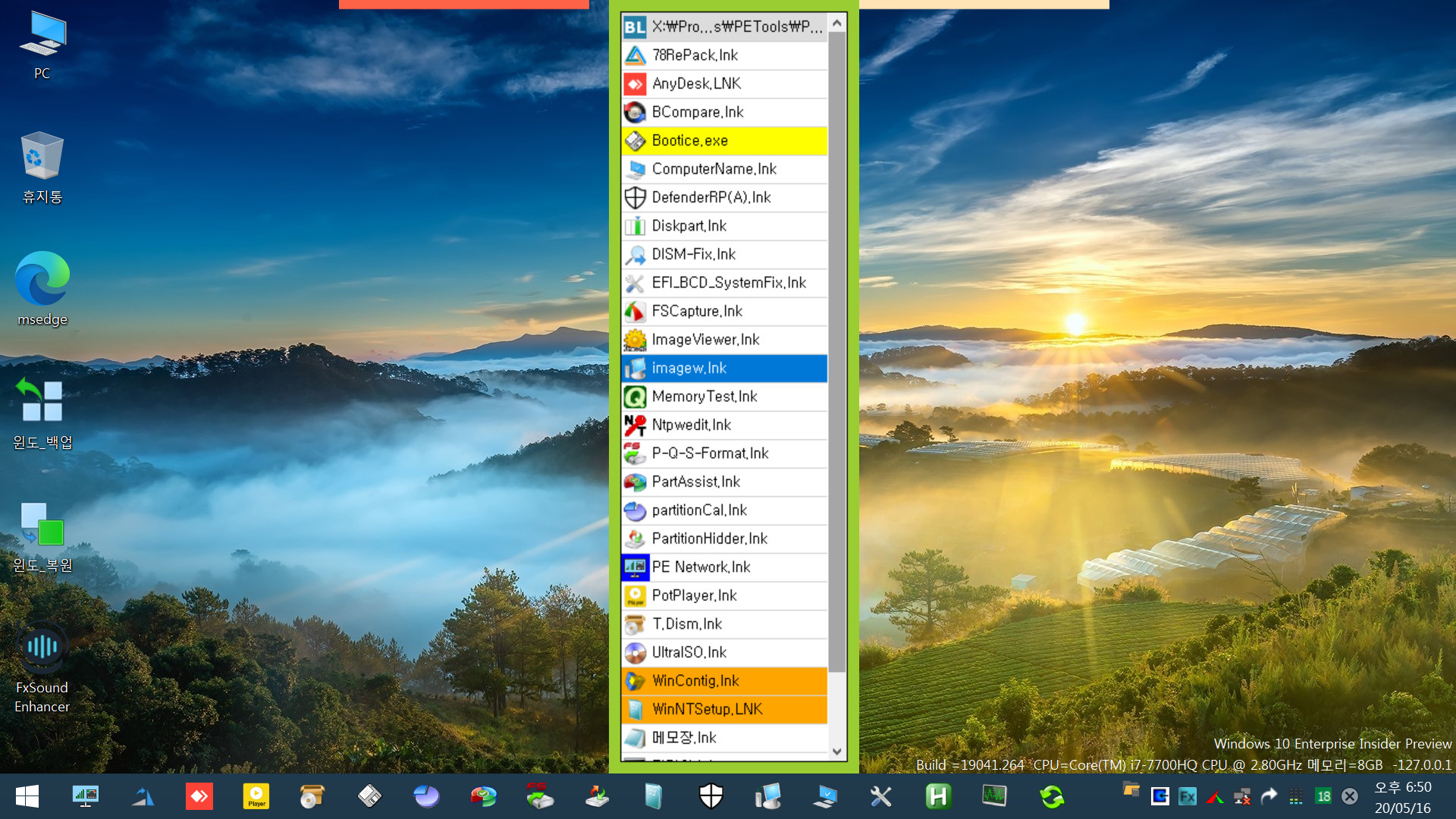The height and width of the screenshot is (819, 1456).
Task: Click the gray circled X tray icon
Action: [1350, 796]
